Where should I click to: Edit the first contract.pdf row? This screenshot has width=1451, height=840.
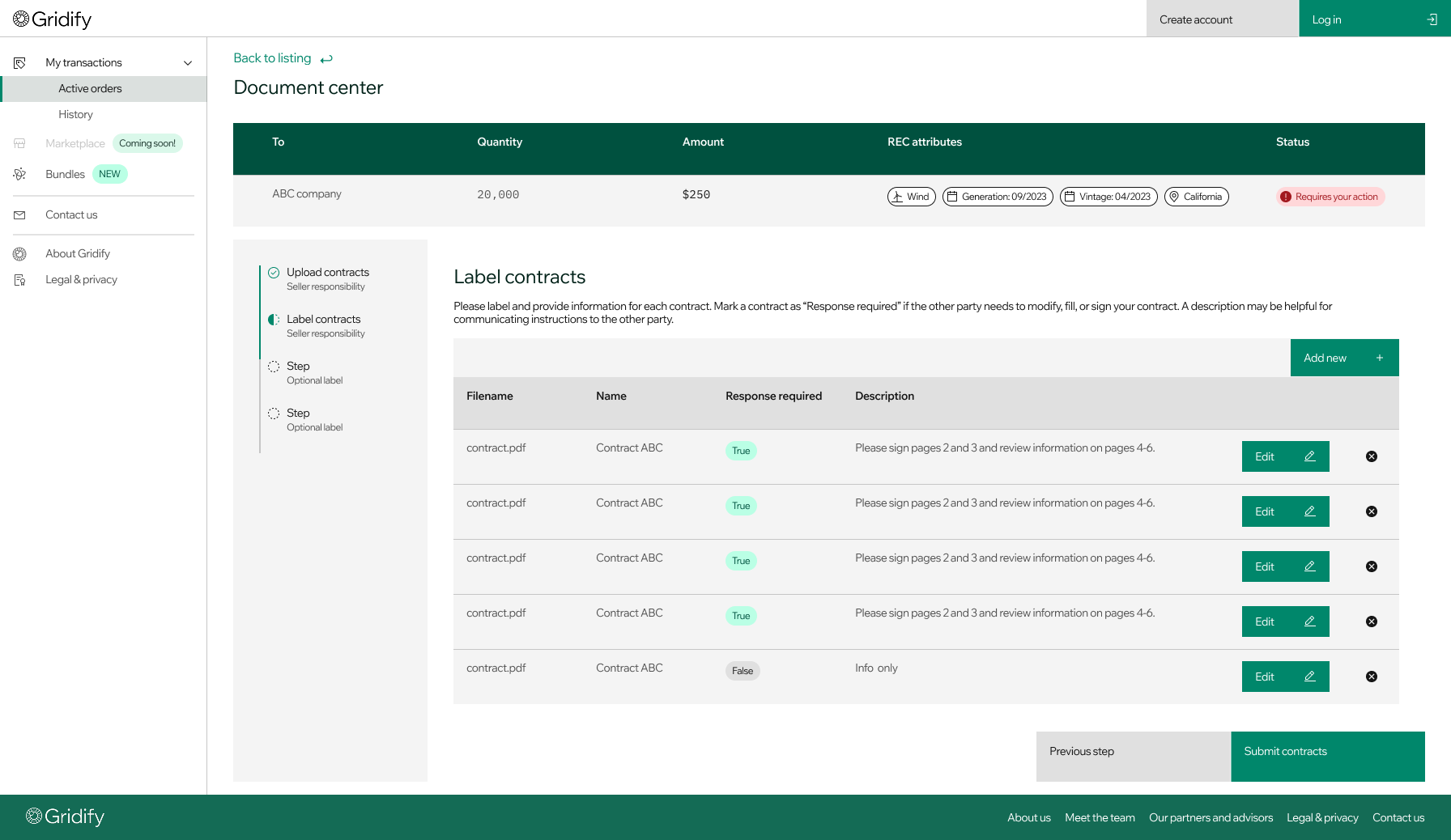(1285, 456)
